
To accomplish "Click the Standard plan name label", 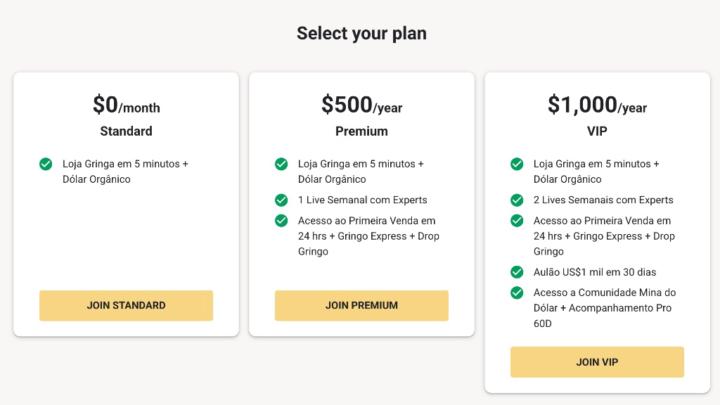I will pyautogui.click(x=126, y=131).
